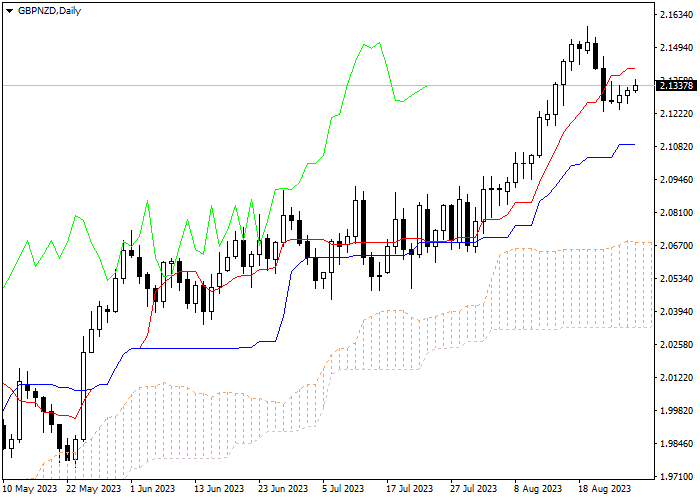Select the 2.06700 price axis label
The width and height of the screenshot is (700, 500).
(676, 246)
